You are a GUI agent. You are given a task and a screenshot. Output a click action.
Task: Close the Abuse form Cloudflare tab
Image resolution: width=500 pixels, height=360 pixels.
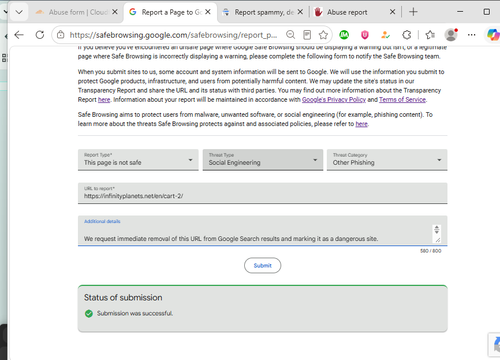coord(115,12)
